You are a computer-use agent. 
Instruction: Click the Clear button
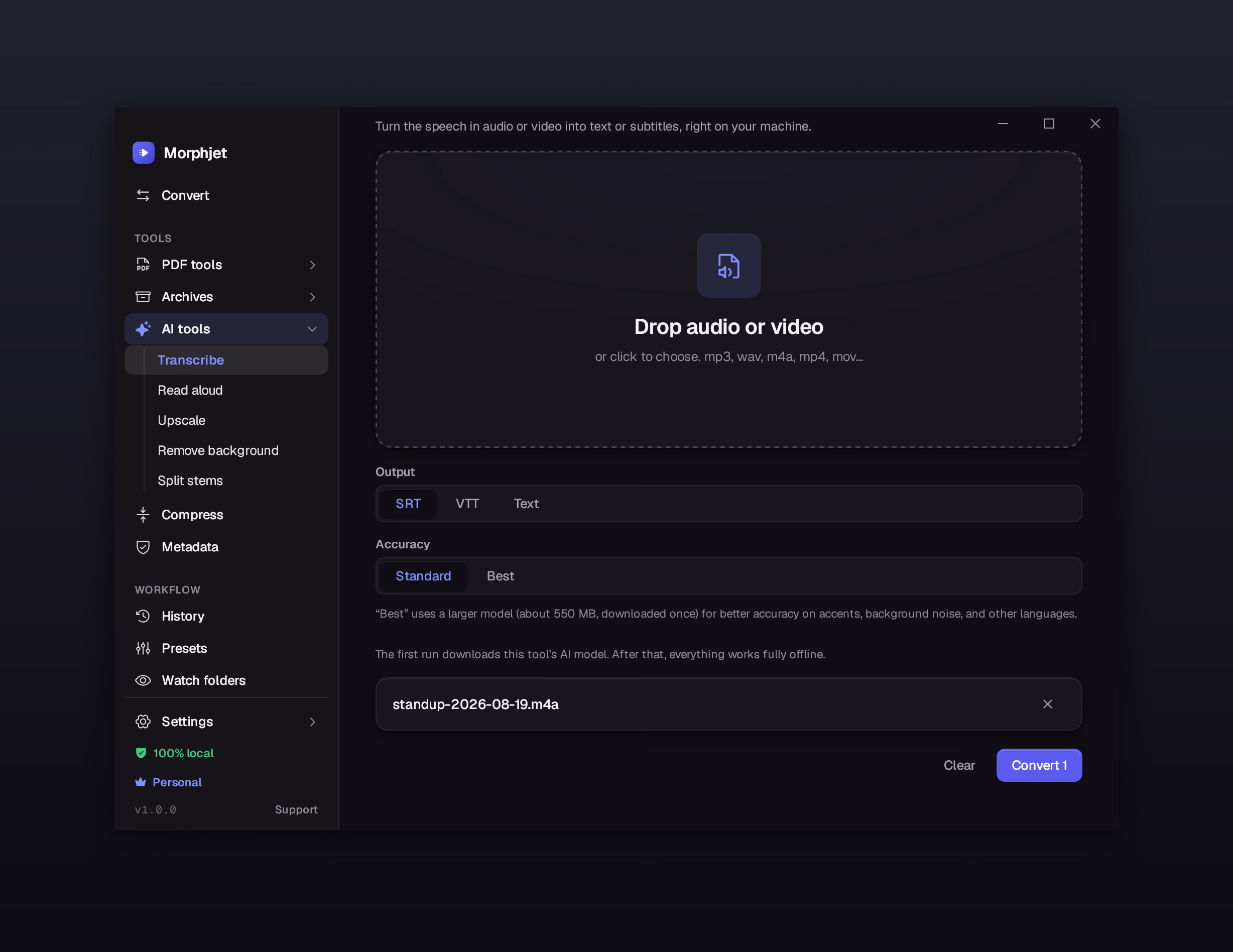(959, 765)
